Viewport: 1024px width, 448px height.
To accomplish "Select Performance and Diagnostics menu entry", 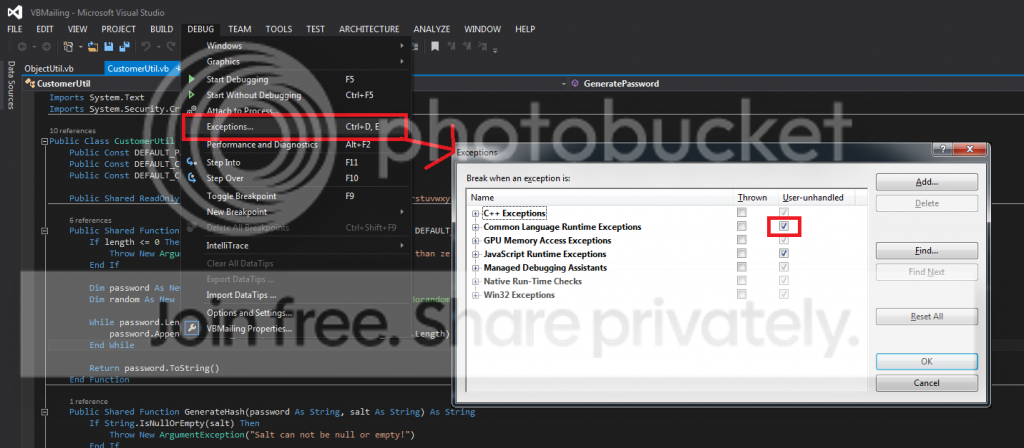I will [x=296, y=144].
